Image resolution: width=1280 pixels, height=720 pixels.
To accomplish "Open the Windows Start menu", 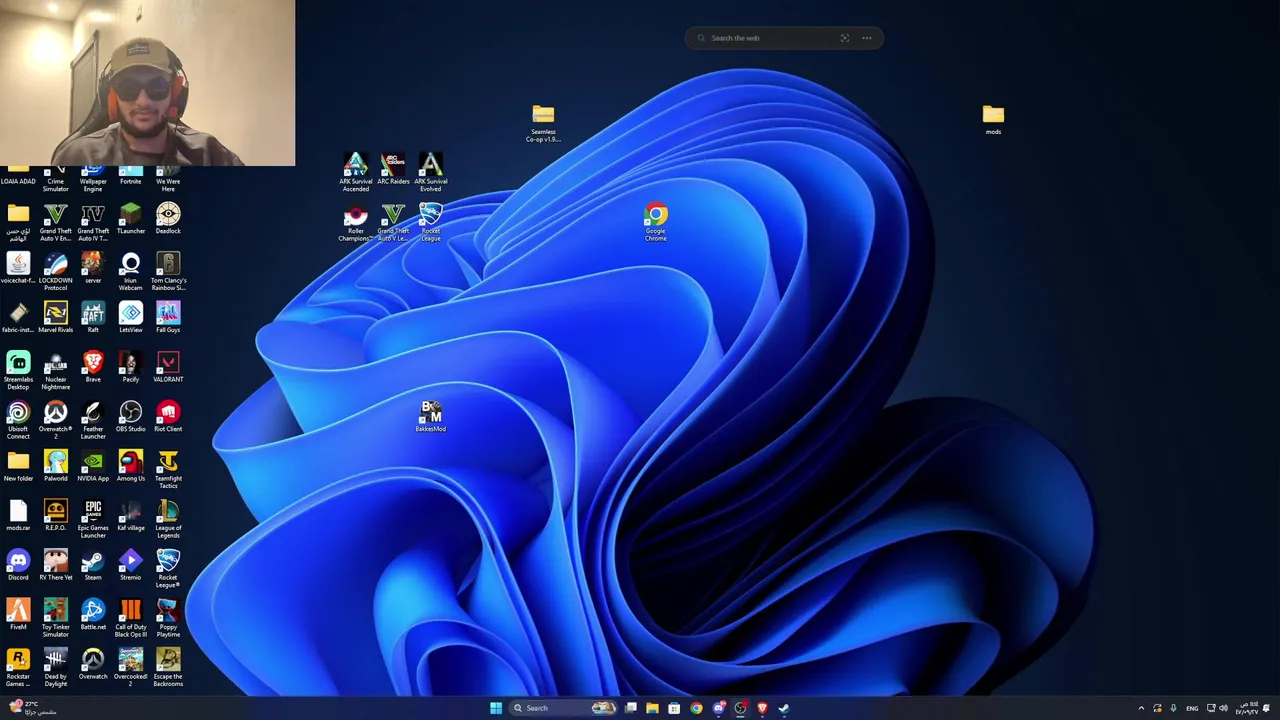I will (496, 708).
